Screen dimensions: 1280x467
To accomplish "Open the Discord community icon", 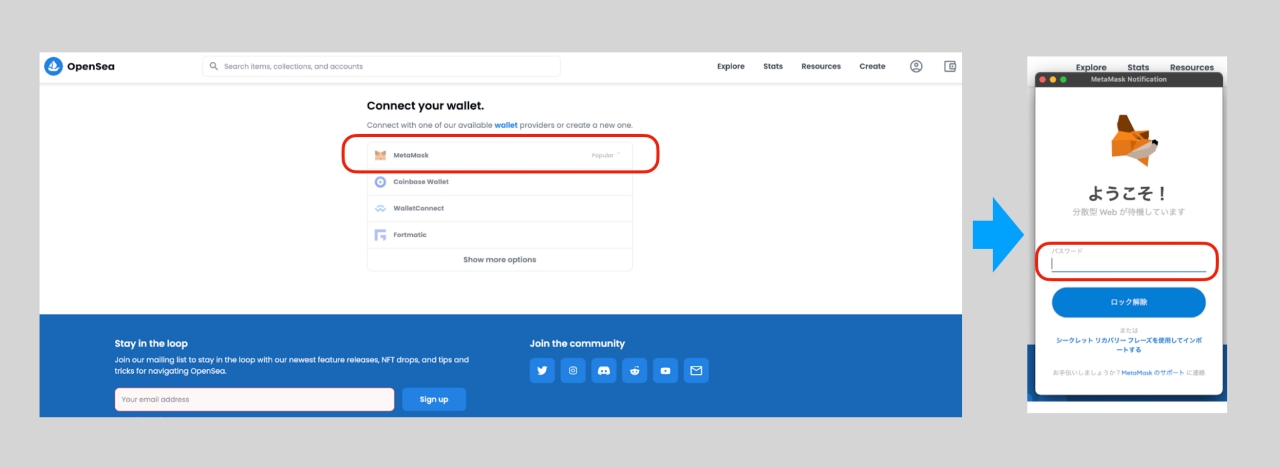I will 604,370.
